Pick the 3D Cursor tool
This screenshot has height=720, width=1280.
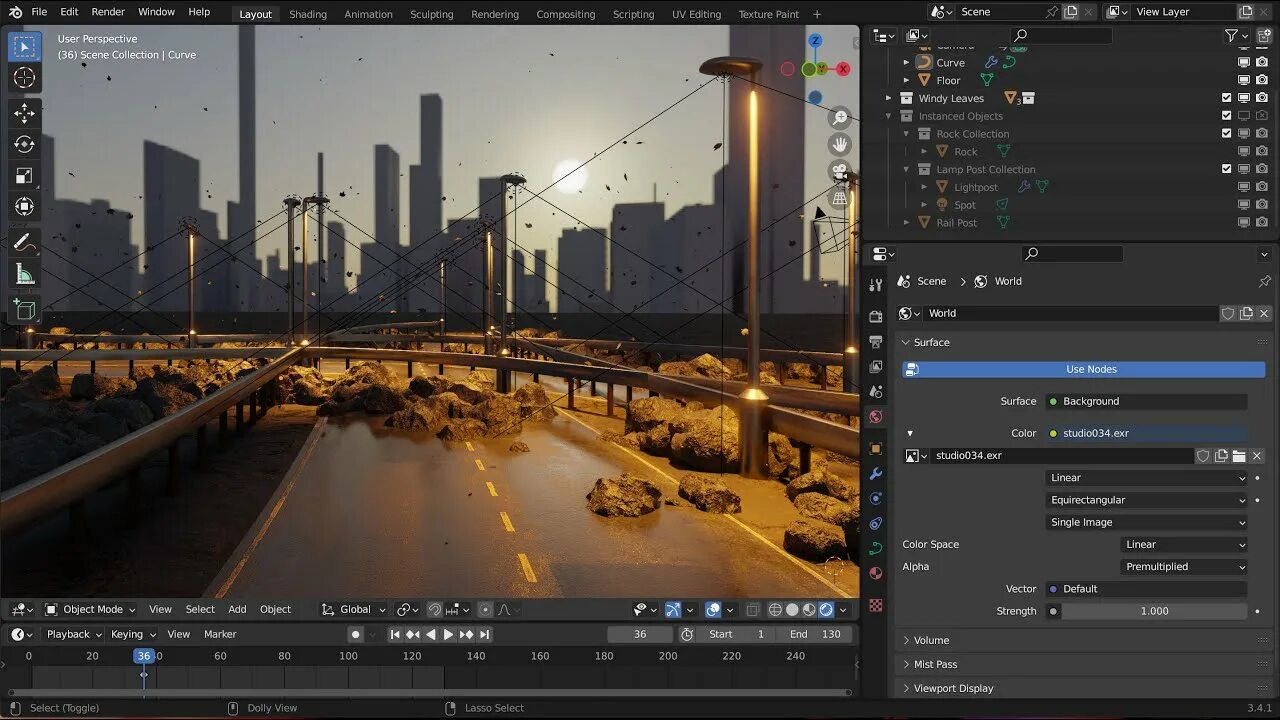25,78
